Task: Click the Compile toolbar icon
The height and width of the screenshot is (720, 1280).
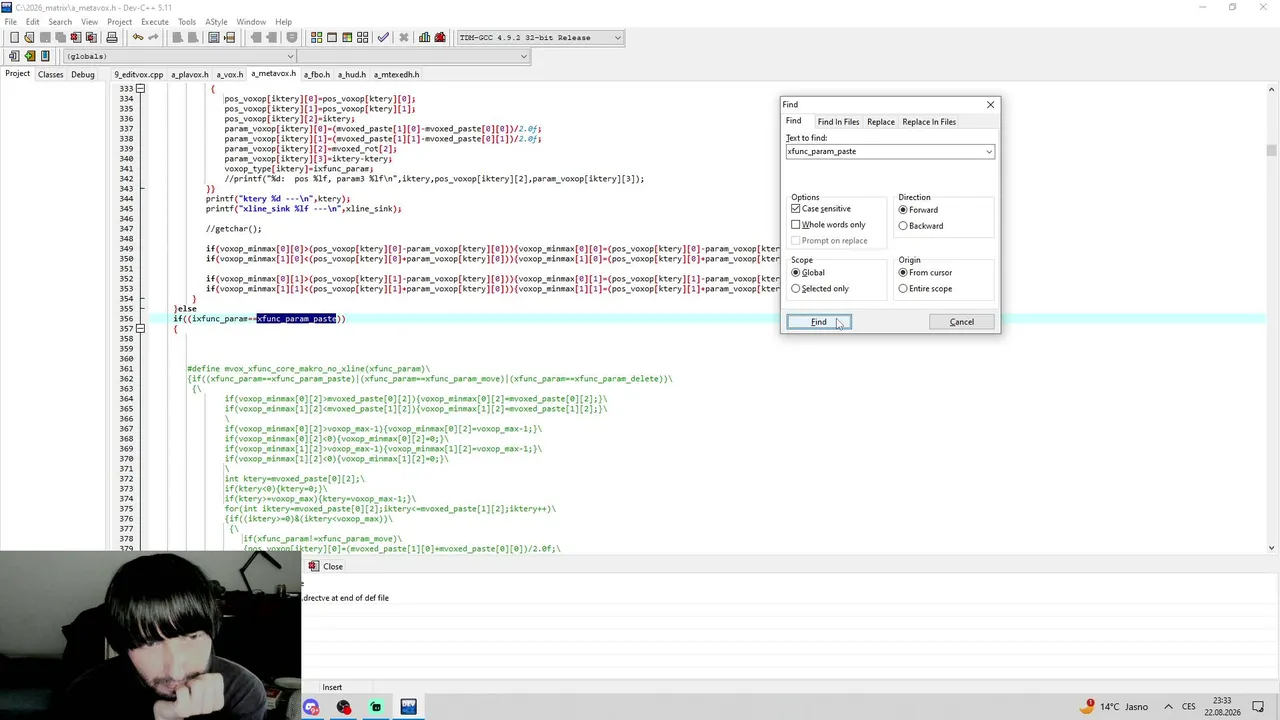Action: tap(316, 37)
